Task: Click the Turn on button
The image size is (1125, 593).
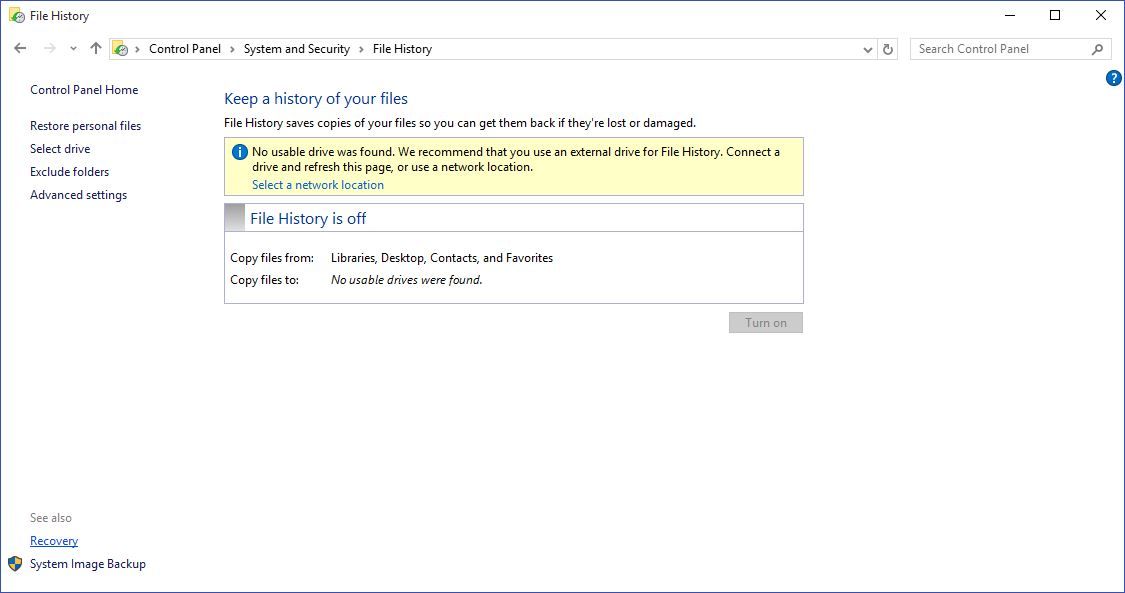Action: (x=765, y=322)
